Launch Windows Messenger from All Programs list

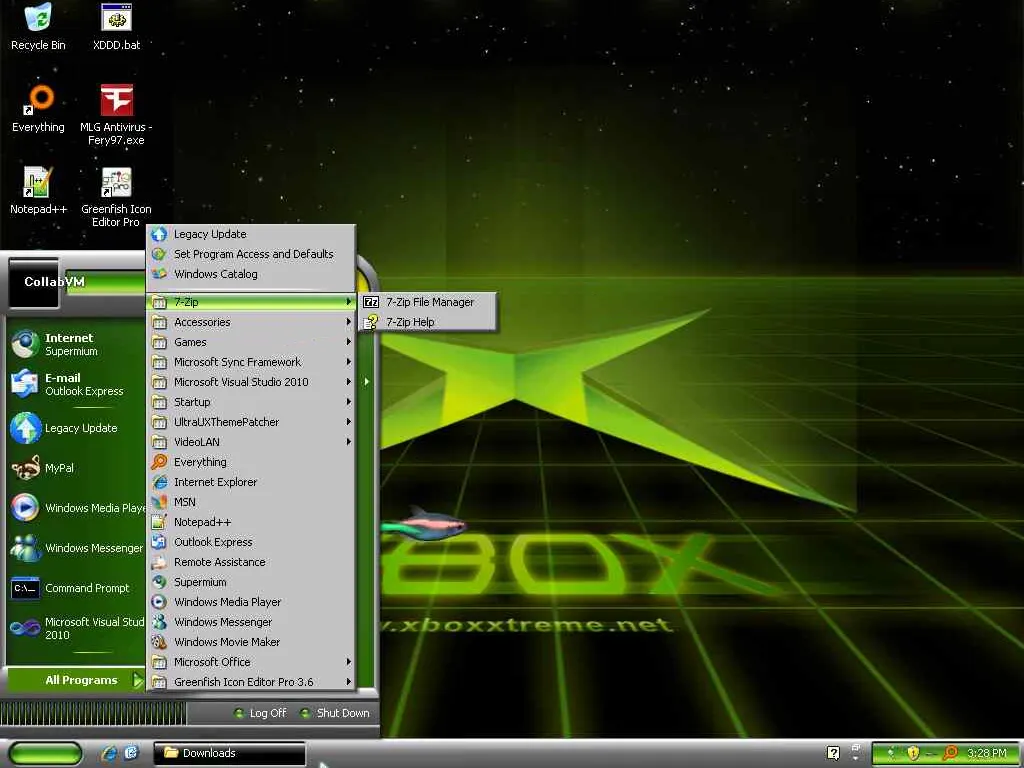pos(251,622)
